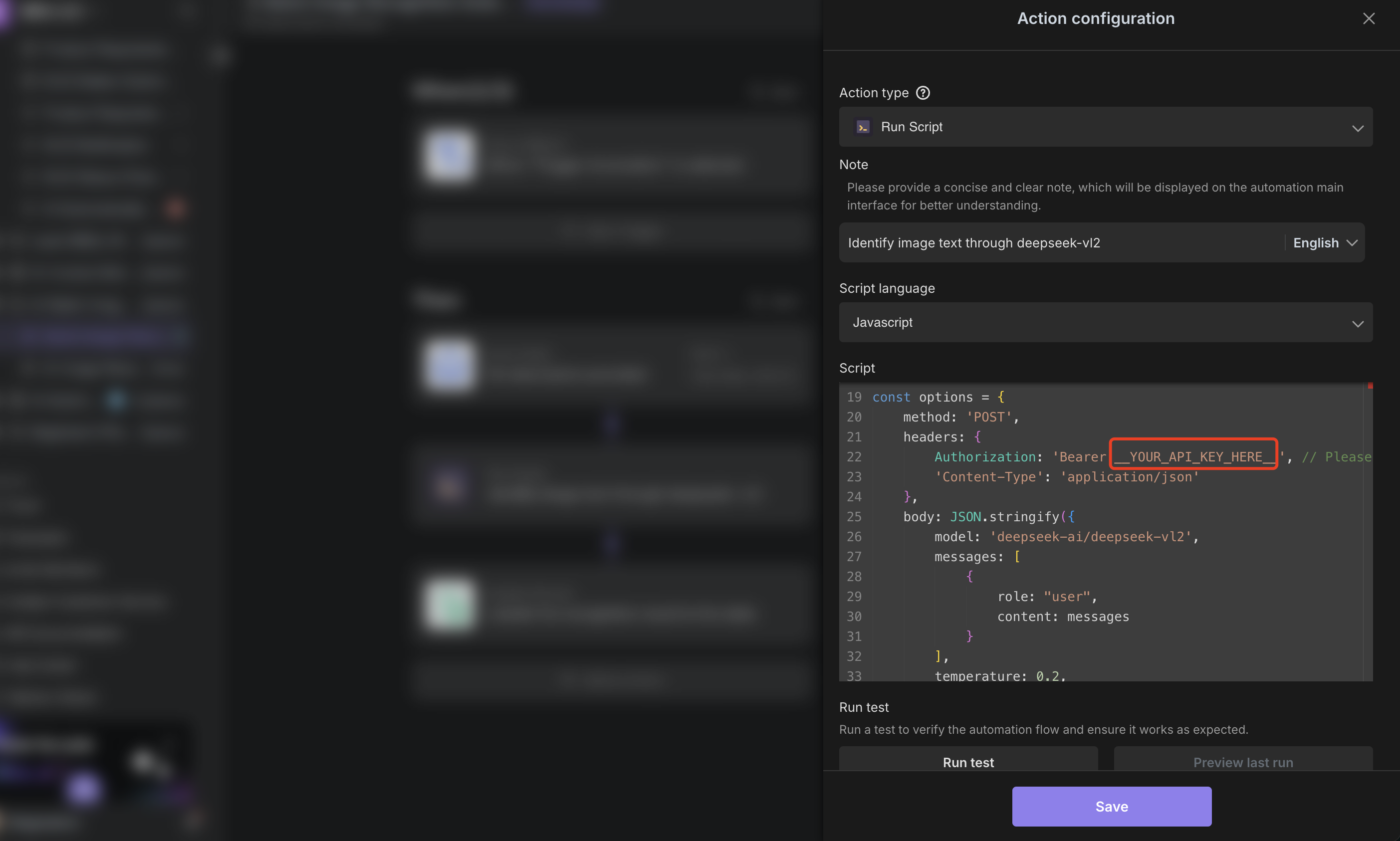Click the Action type help icon
1400x841 pixels.
923,93
